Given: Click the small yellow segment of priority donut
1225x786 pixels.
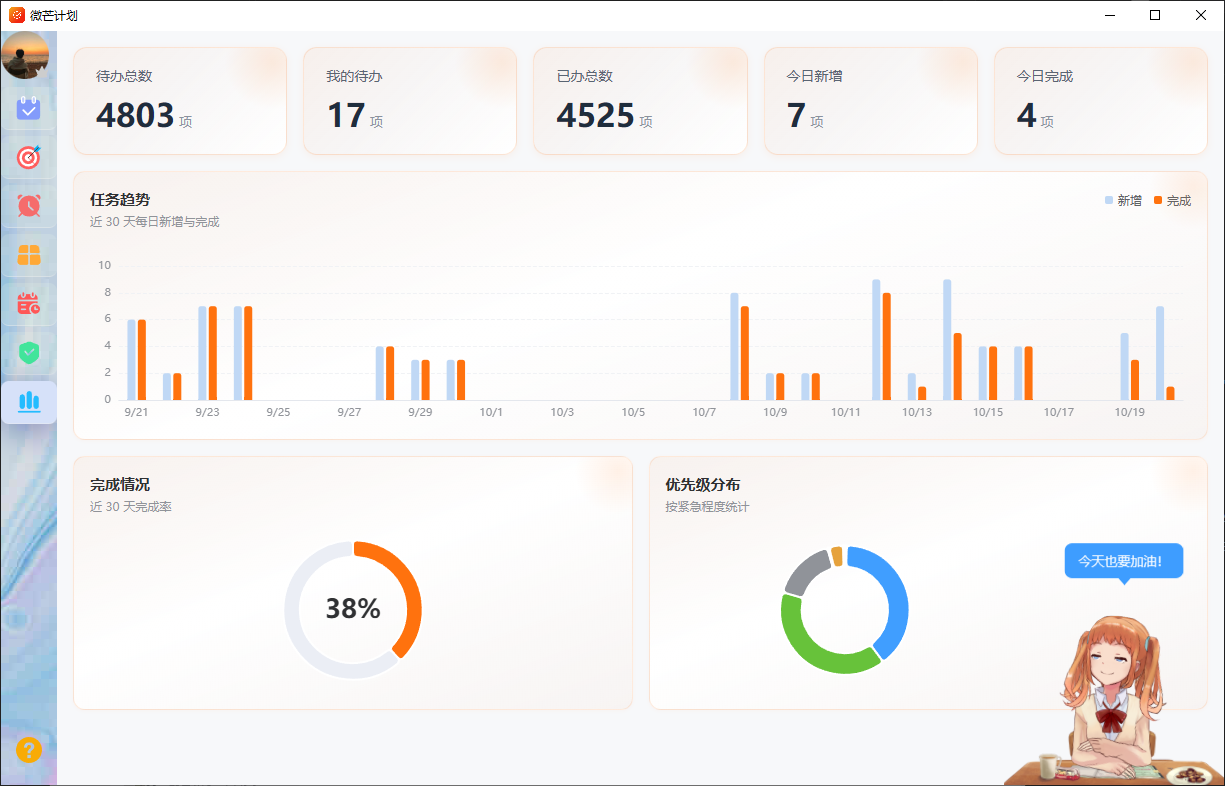Looking at the screenshot, I should [837, 555].
